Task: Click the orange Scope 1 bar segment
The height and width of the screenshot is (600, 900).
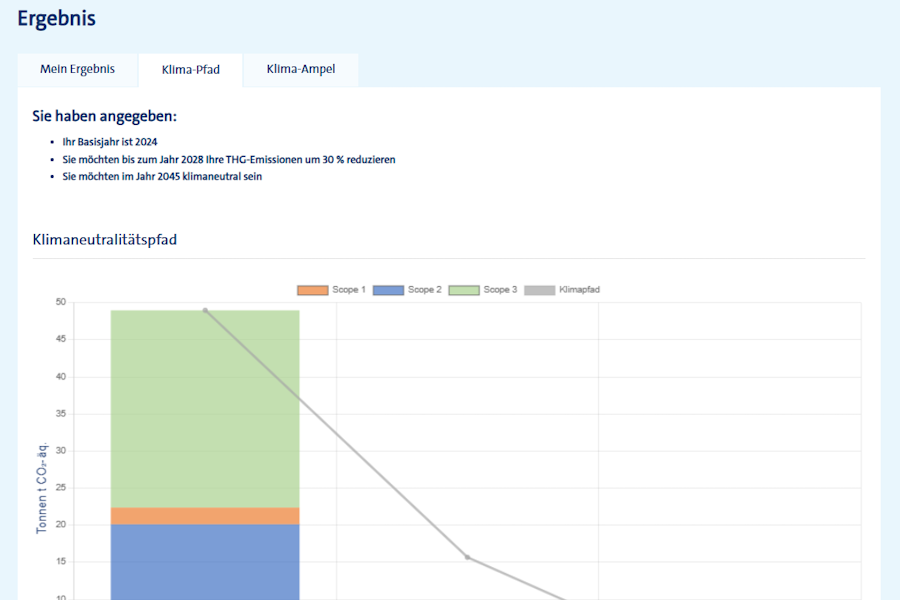Action: (205, 516)
